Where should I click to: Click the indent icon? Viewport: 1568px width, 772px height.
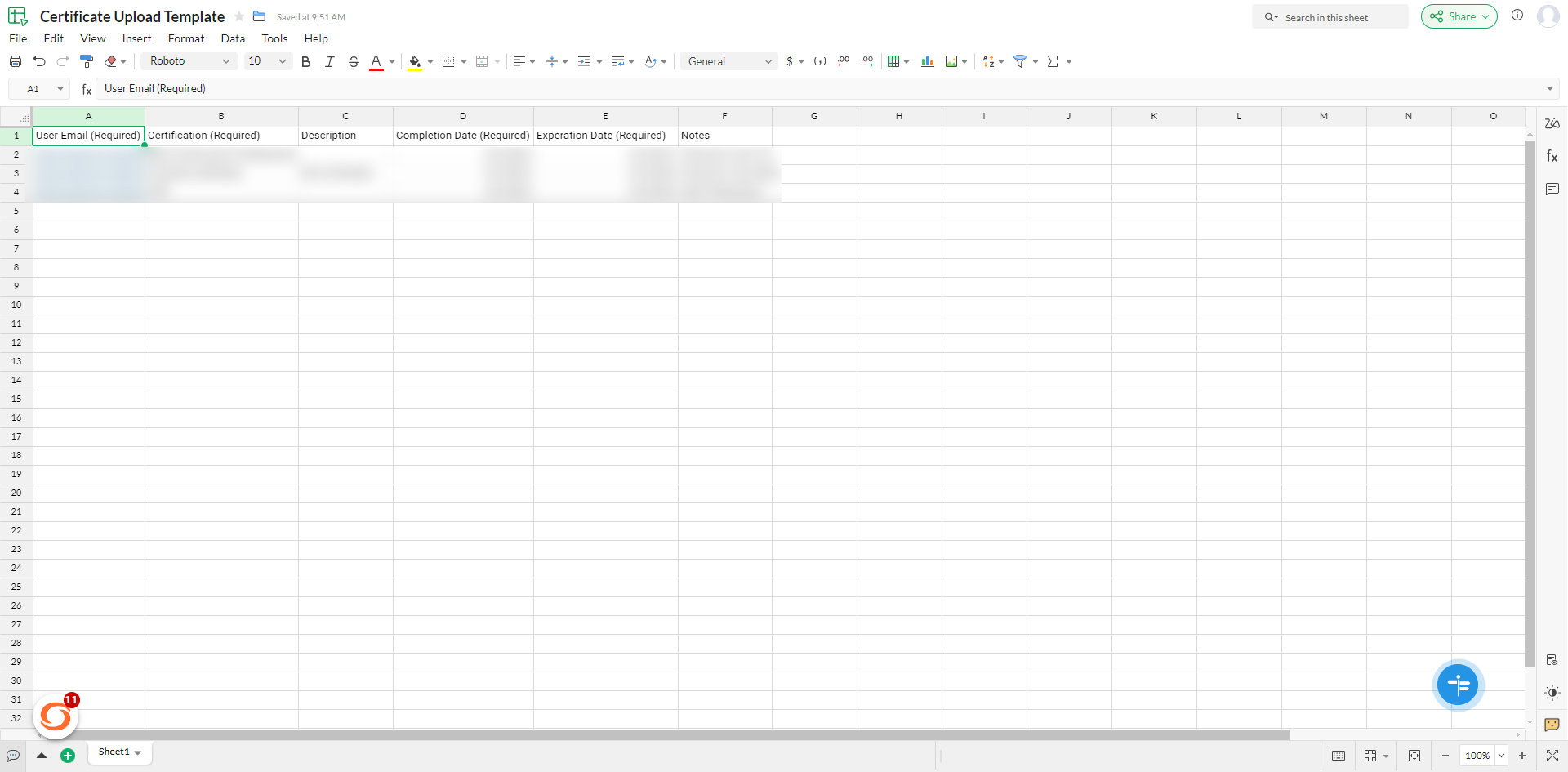click(584, 61)
